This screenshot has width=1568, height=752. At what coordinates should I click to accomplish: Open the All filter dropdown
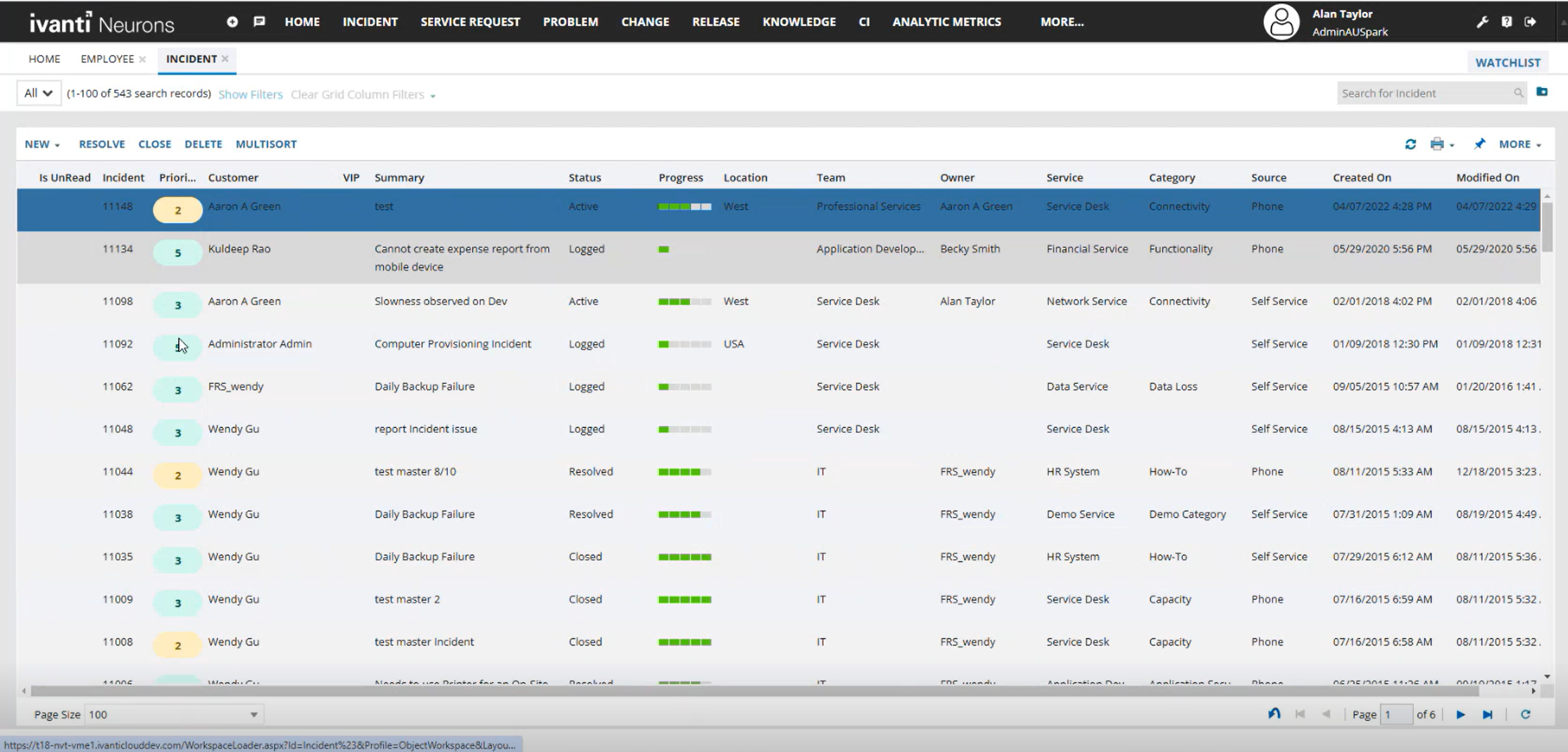click(38, 93)
